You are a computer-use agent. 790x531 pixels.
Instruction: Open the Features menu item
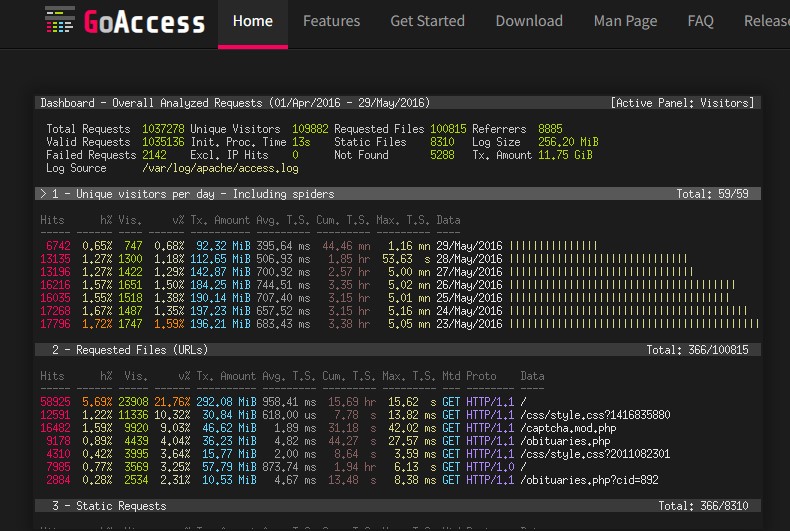332,21
